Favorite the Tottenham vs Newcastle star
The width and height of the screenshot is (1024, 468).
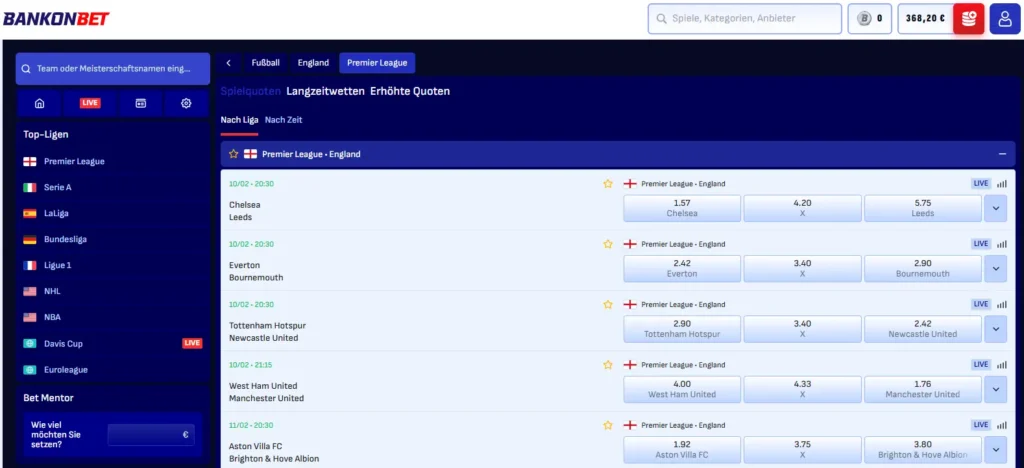click(608, 305)
